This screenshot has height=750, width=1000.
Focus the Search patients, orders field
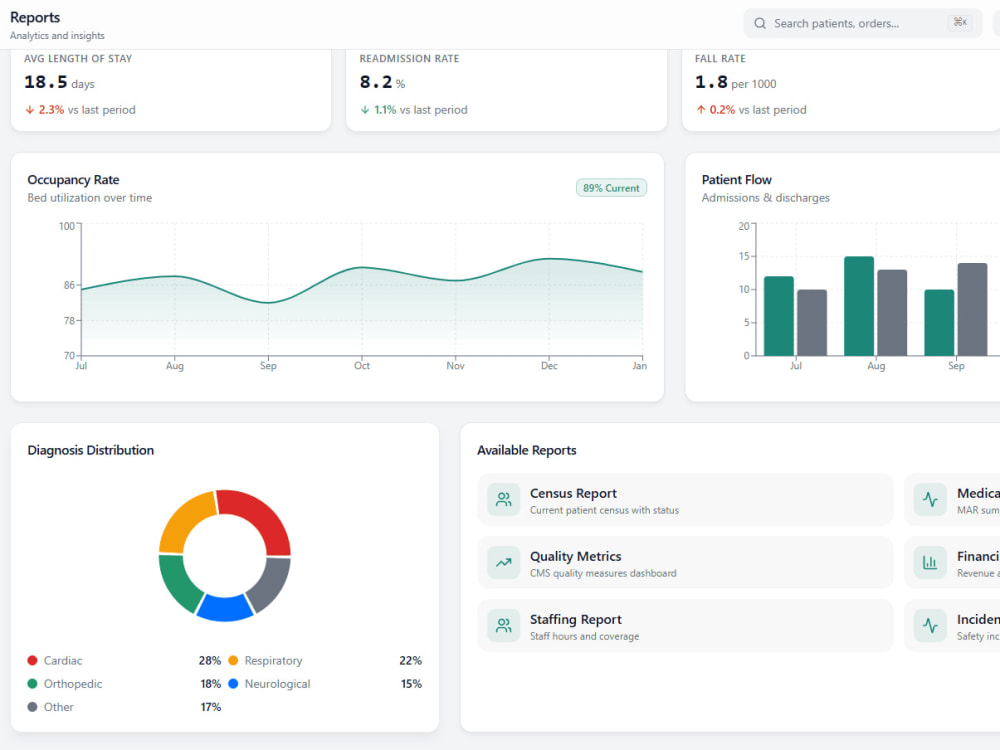click(862, 24)
